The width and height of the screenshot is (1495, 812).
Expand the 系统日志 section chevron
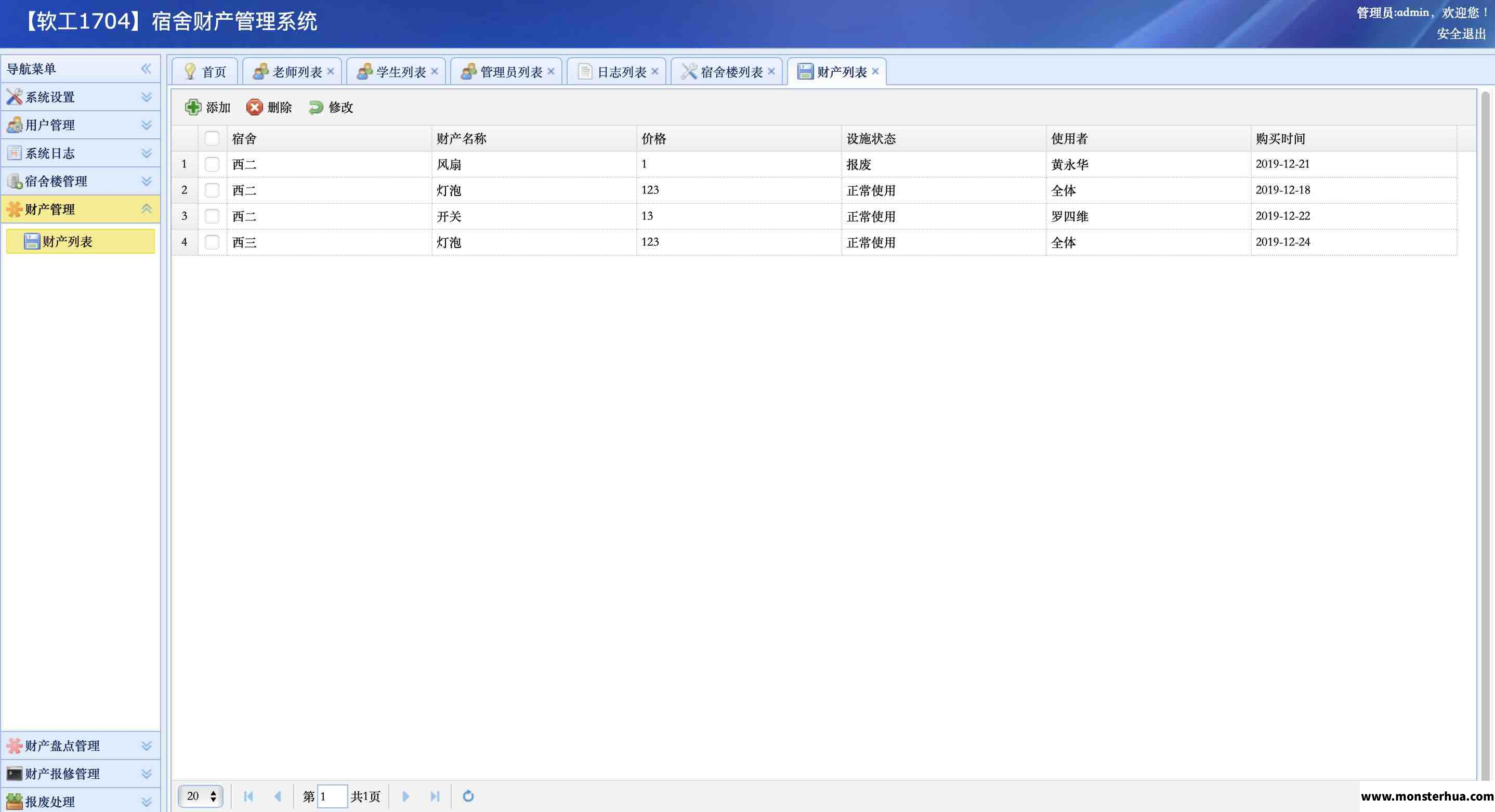[x=146, y=153]
